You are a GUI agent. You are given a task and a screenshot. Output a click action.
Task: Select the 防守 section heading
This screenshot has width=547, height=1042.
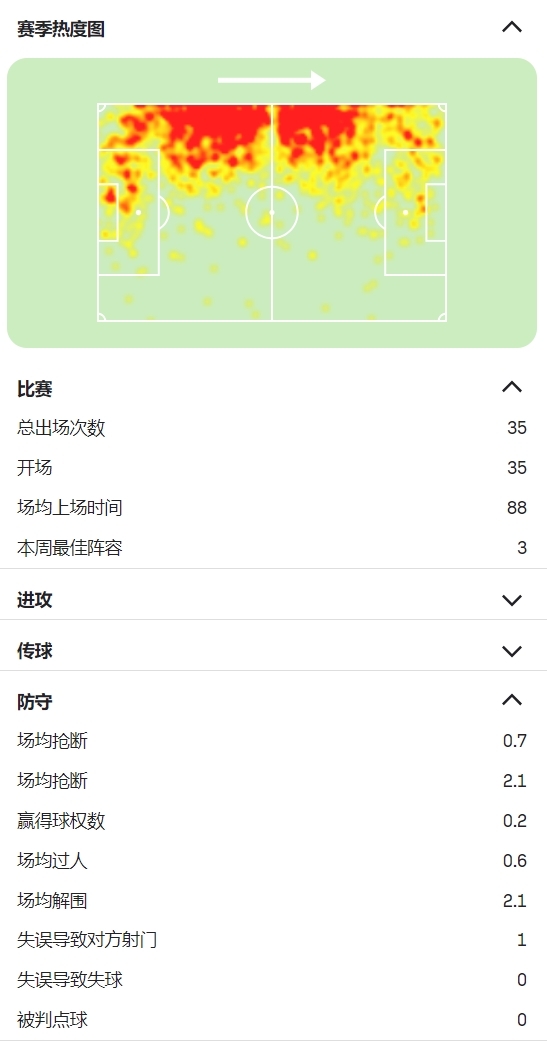35,701
